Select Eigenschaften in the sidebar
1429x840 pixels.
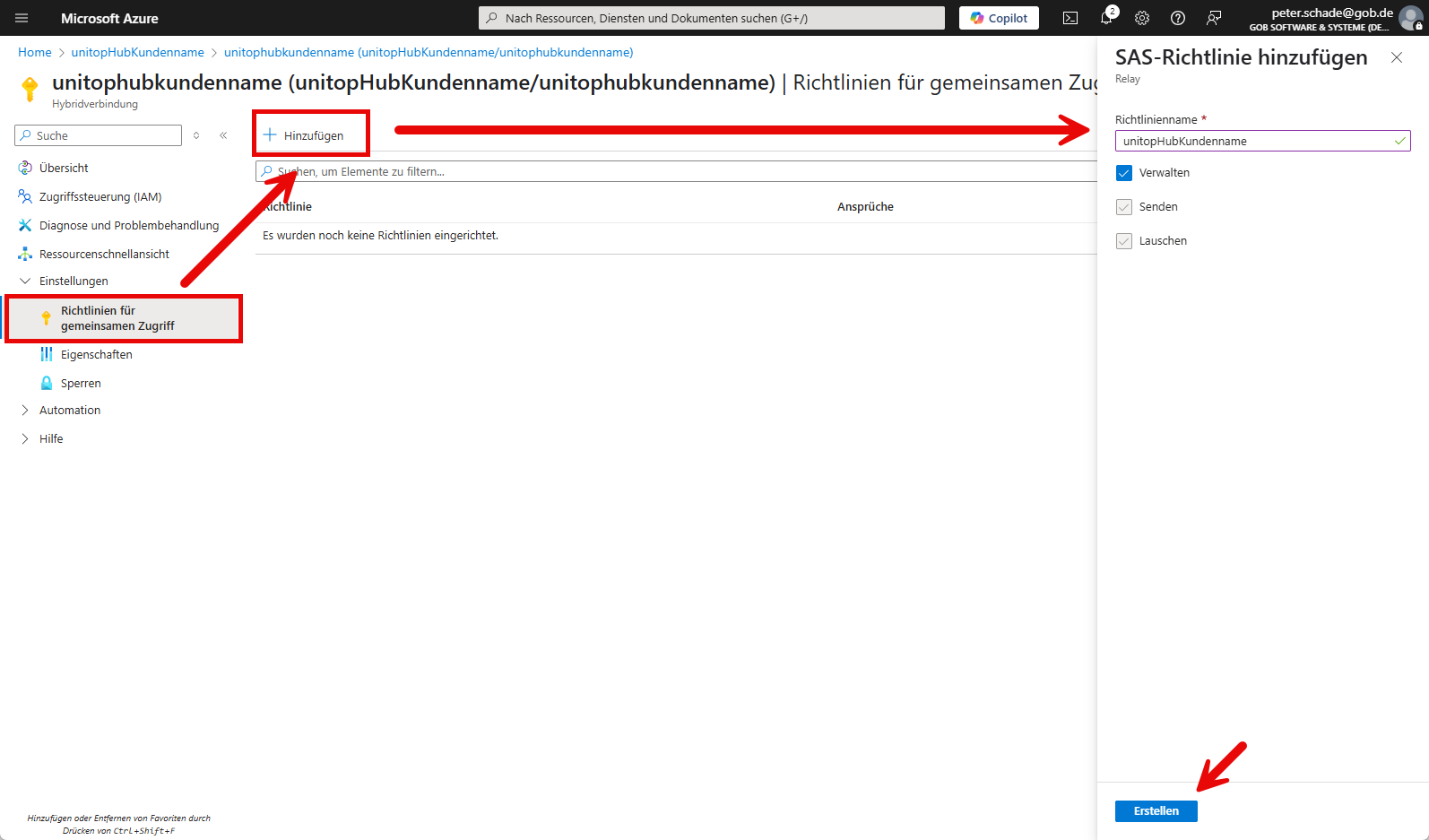point(97,354)
